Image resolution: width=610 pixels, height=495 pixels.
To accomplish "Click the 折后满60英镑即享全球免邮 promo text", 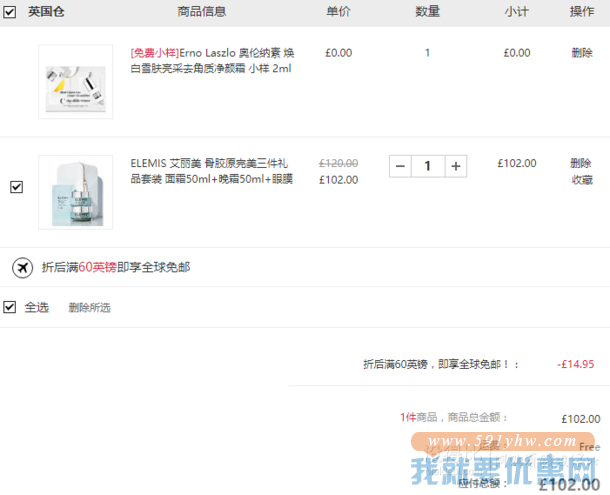I will (x=116, y=267).
